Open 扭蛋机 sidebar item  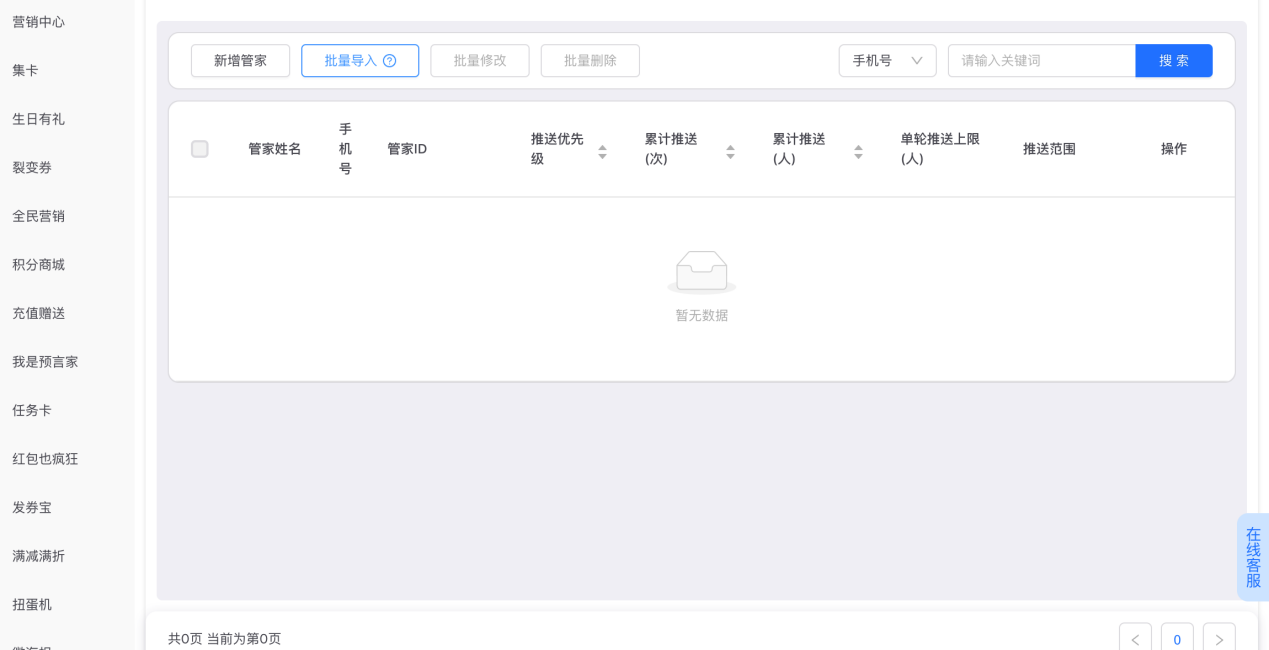[x=32, y=605]
